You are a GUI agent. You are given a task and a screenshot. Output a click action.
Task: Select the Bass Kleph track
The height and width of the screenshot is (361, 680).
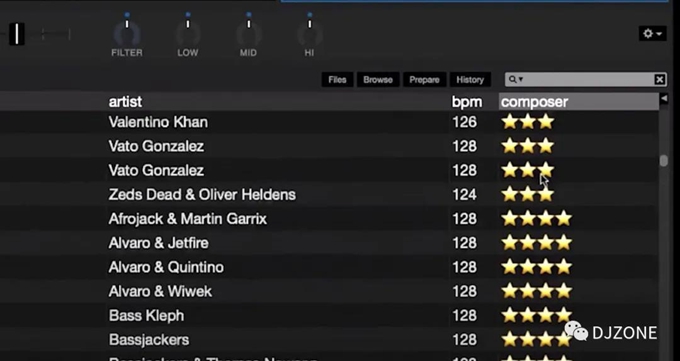(x=330, y=315)
